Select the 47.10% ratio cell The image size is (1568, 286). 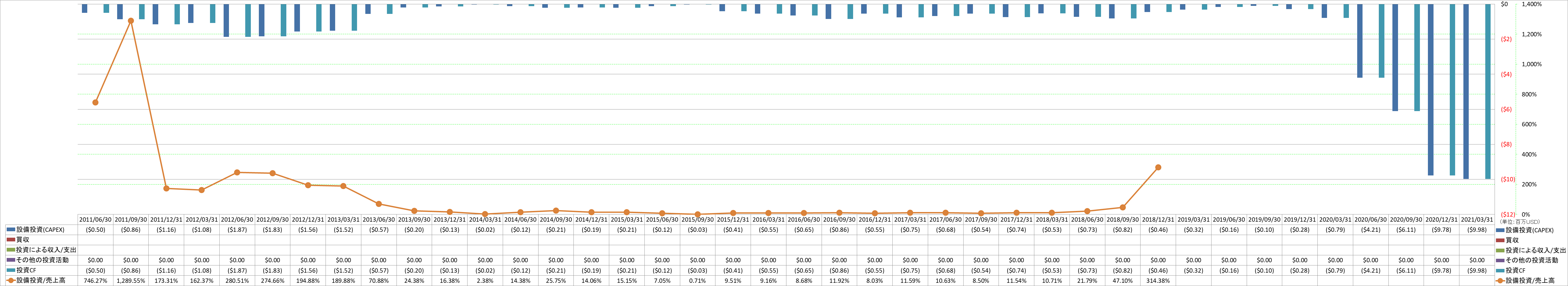1123,280
